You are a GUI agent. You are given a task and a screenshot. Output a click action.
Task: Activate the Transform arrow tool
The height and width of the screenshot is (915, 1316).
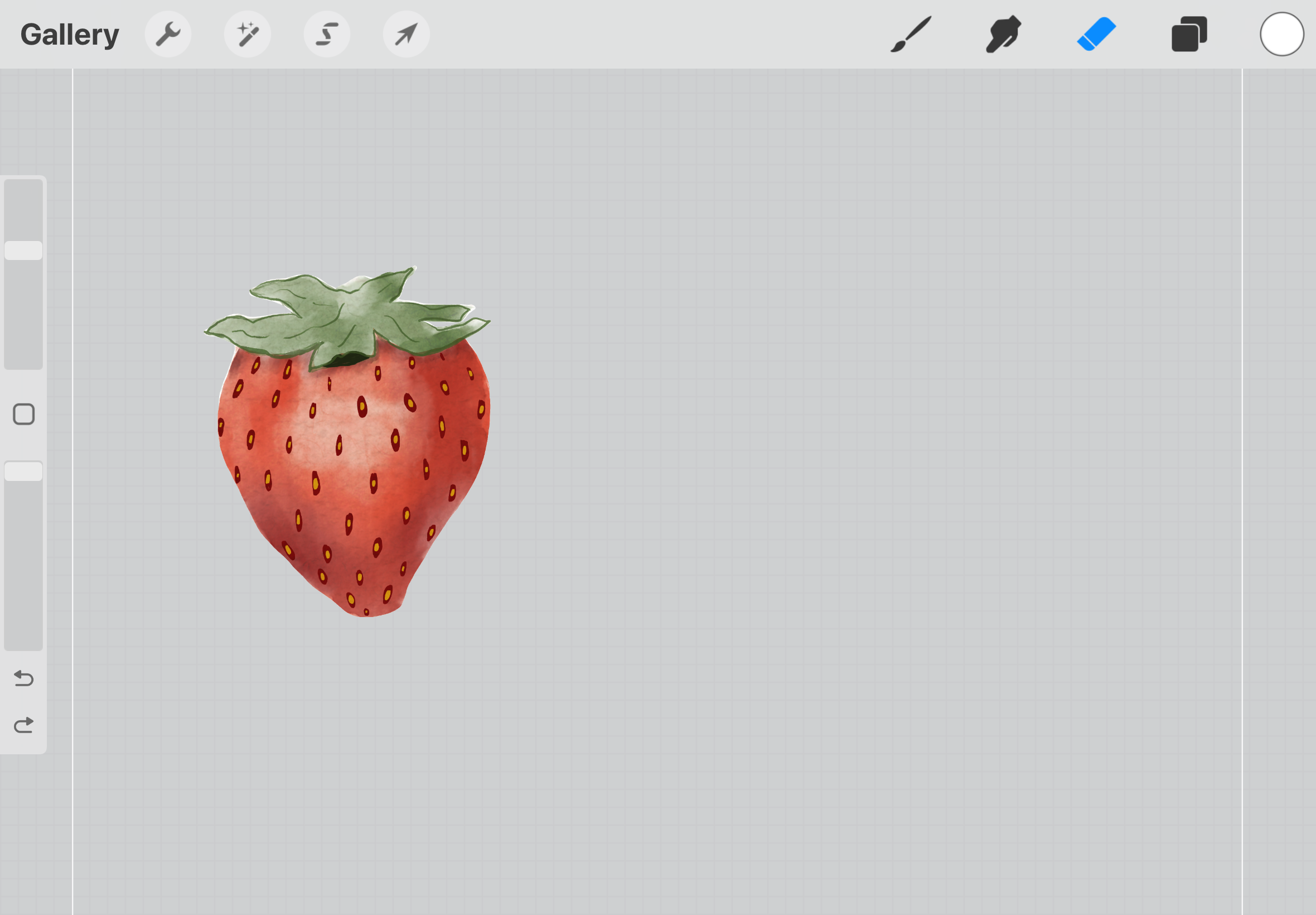pos(406,35)
